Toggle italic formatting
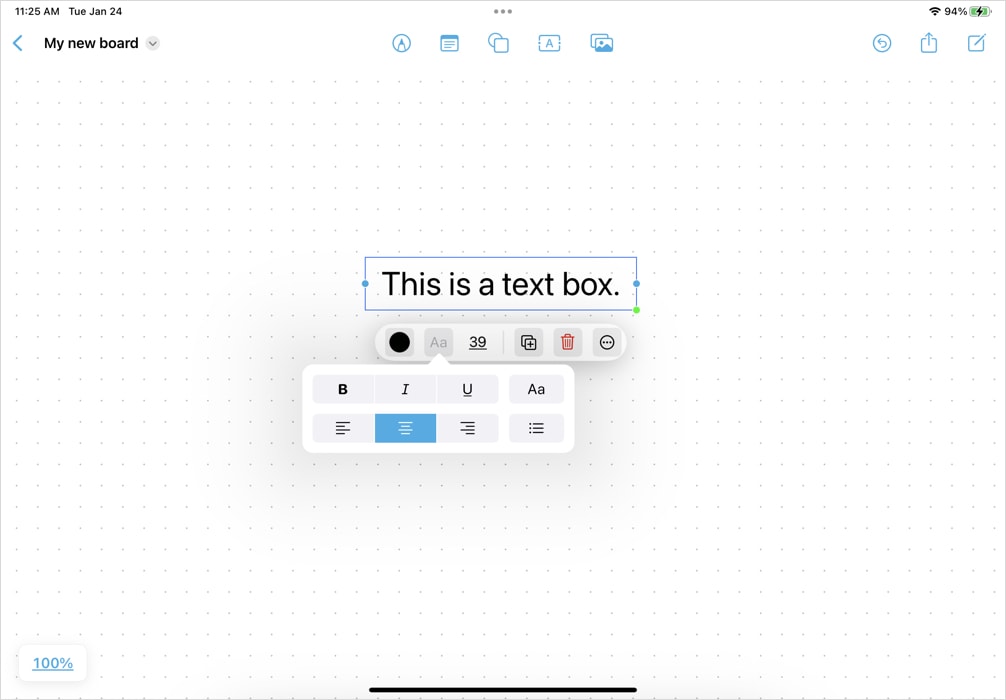Viewport: 1006px width, 700px height. click(x=405, y=388)
